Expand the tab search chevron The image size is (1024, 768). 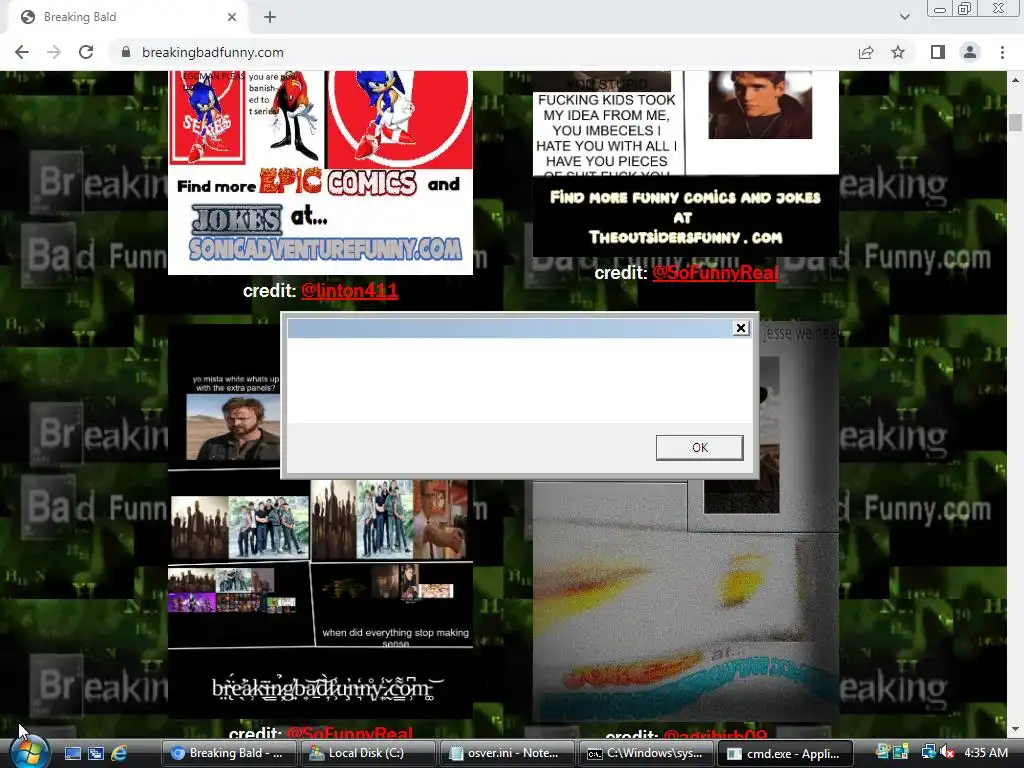pyautogui.click(x=904, y=17)
